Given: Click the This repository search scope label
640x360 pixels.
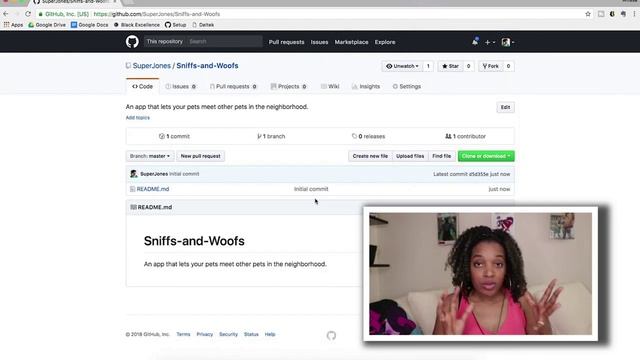Looking at the screenshot, I should point(164,41).
